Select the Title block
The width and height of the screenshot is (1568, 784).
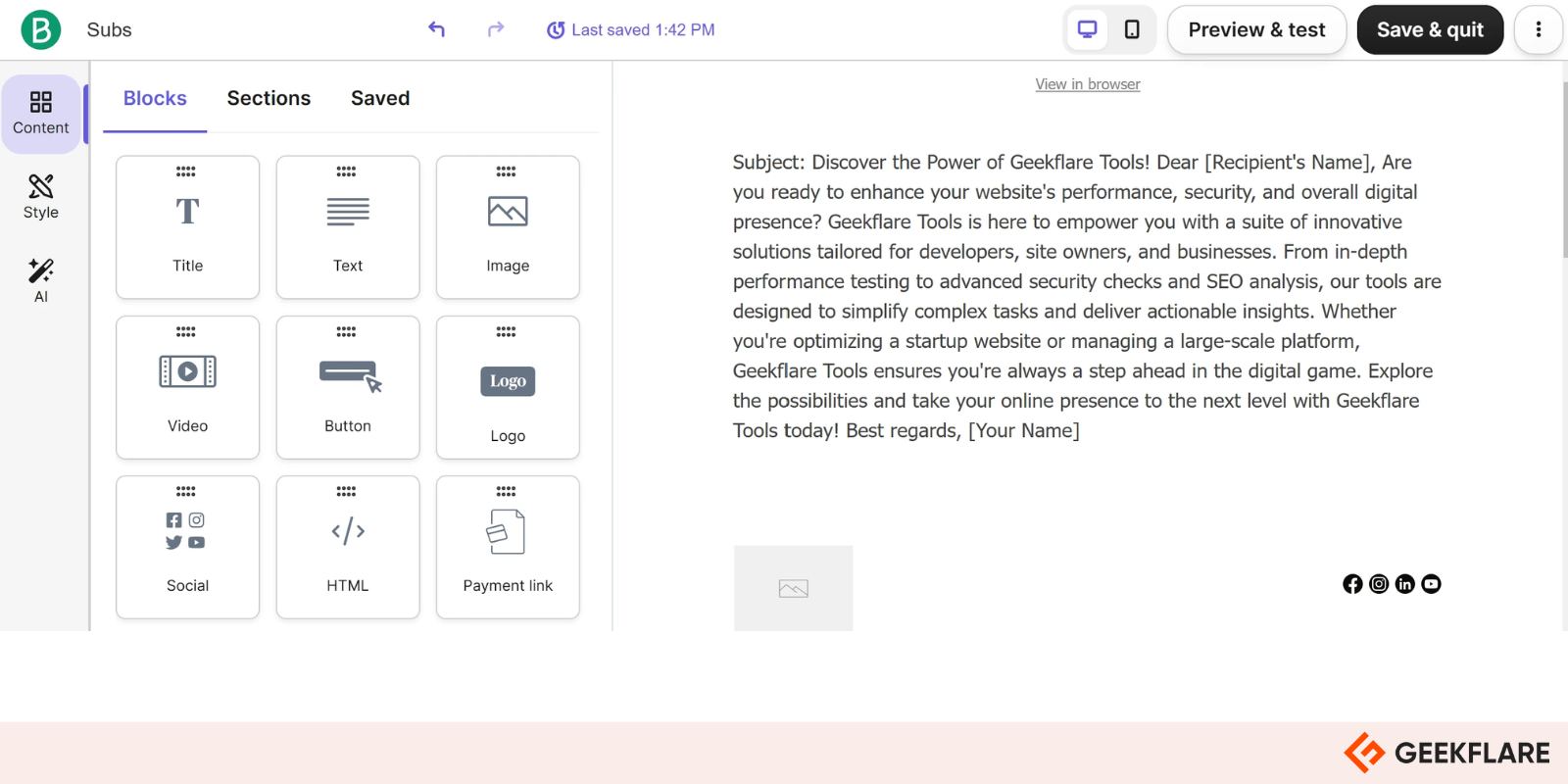[x=188, y=227]
